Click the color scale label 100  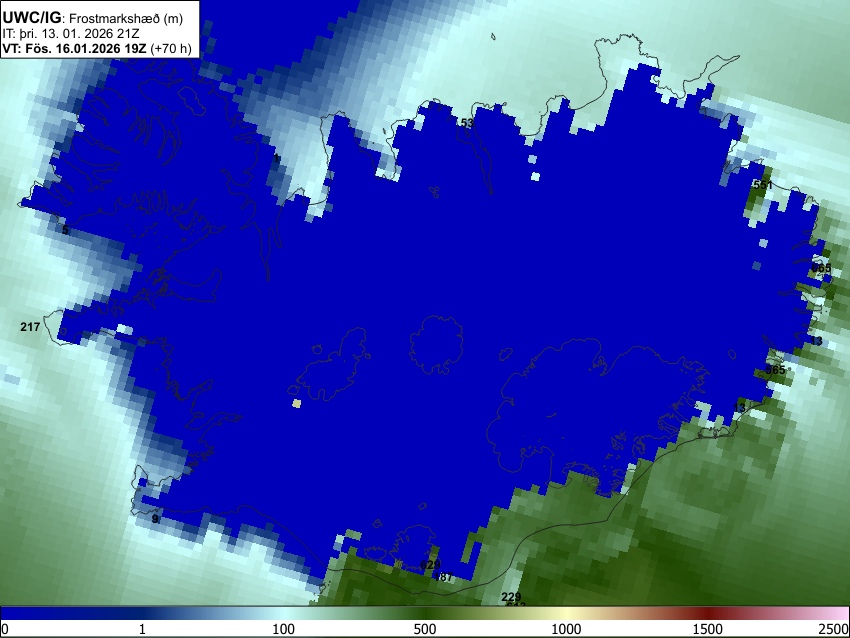point(283,629)
